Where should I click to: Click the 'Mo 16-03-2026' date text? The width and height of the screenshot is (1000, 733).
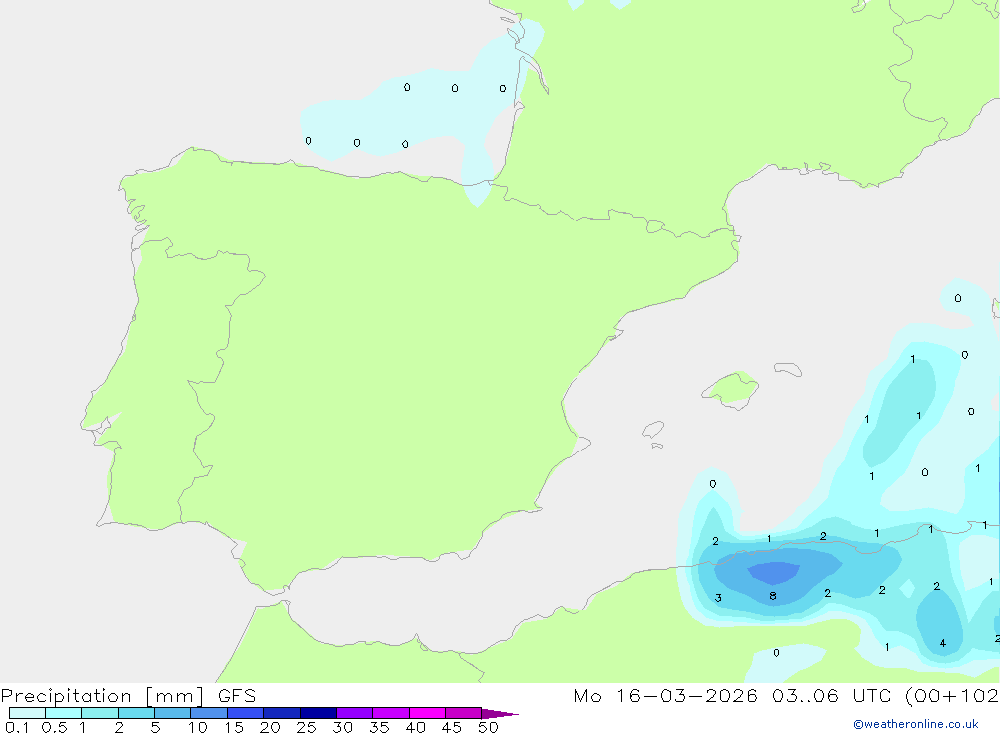[666, 696]
